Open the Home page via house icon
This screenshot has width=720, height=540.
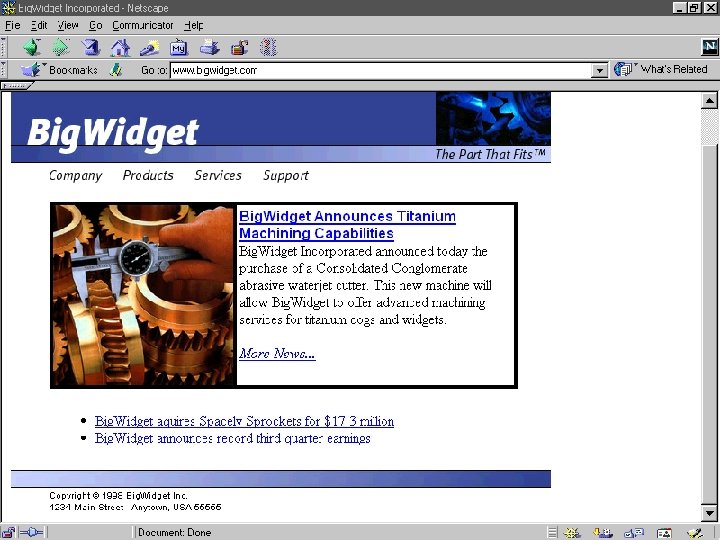120,47
